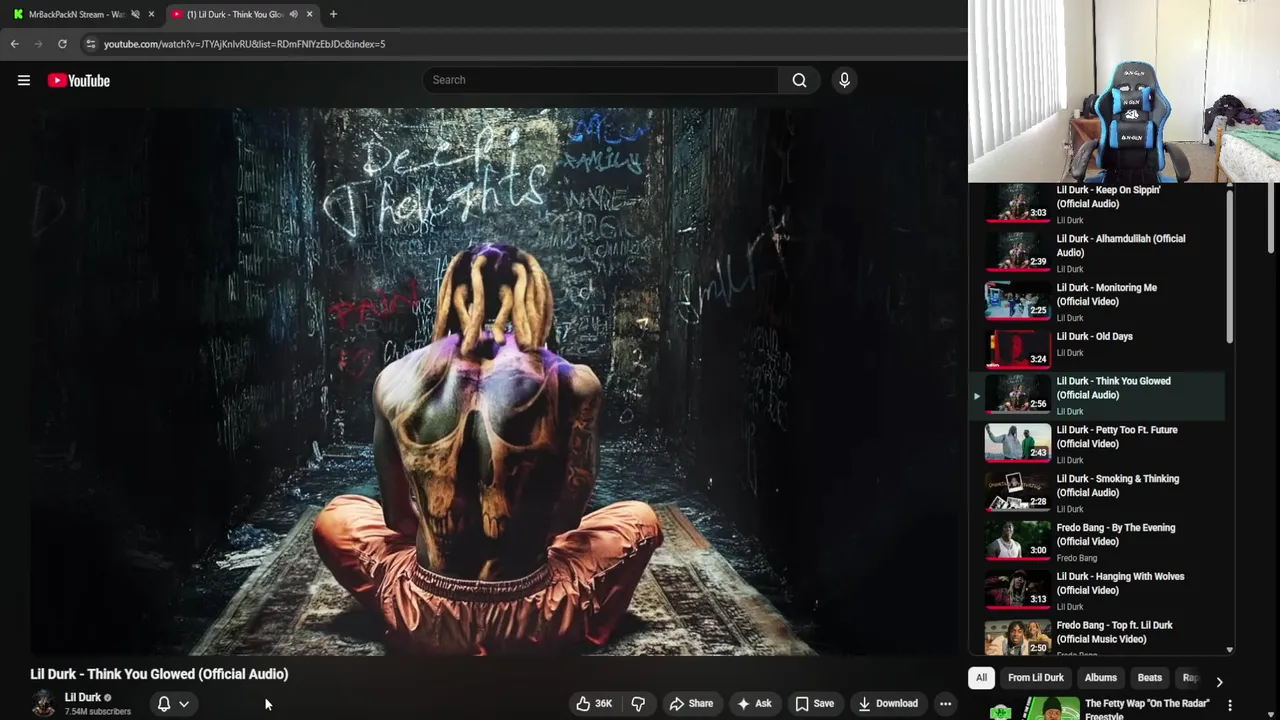Expand the notification options dropdown arrow
Viewport: 1280px width, 720px height.
pyautogui.click(x=184, y=704)
